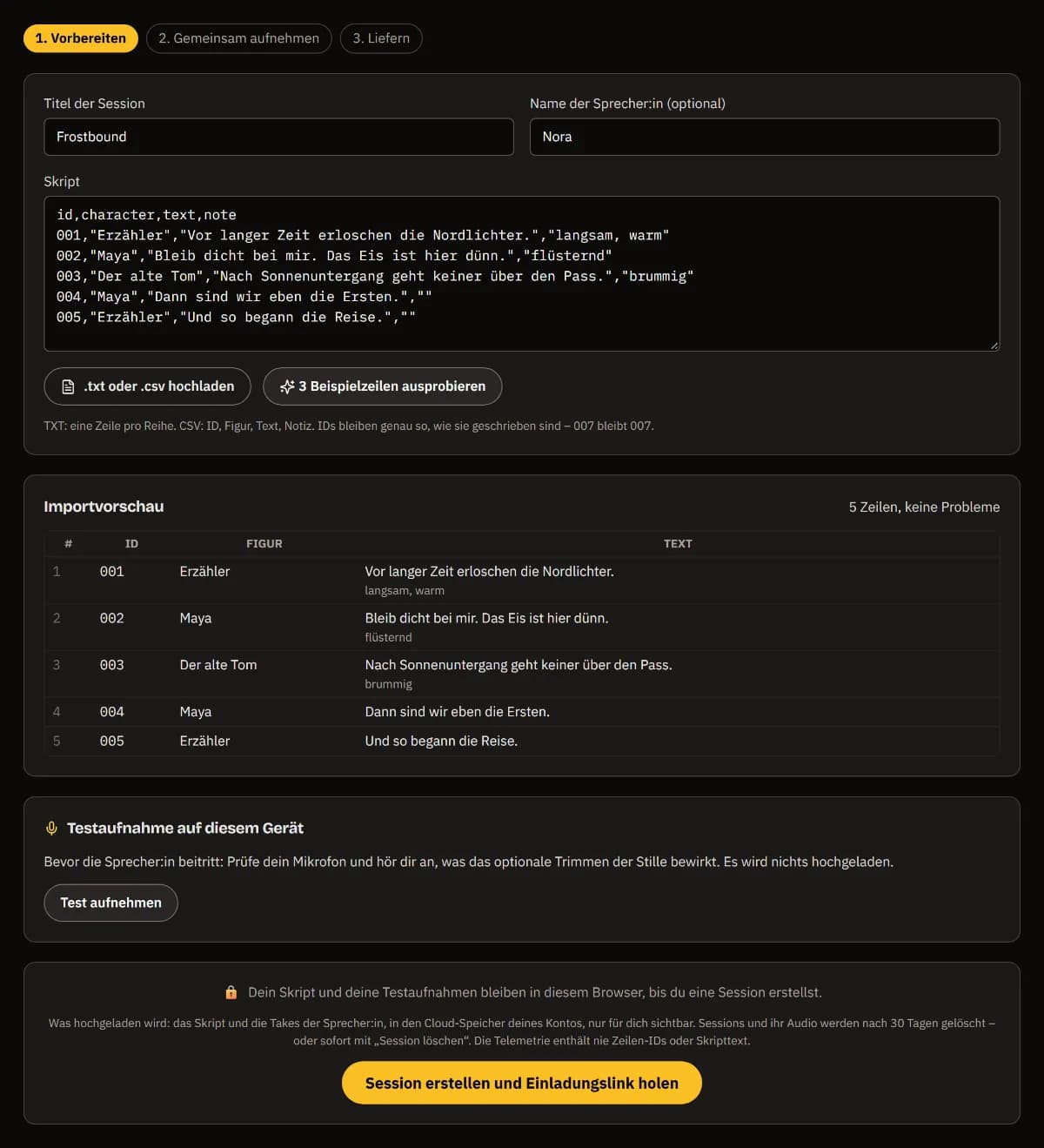Click the file document icon on upload button
The image size is (1044, 1148).
[68, 386]
